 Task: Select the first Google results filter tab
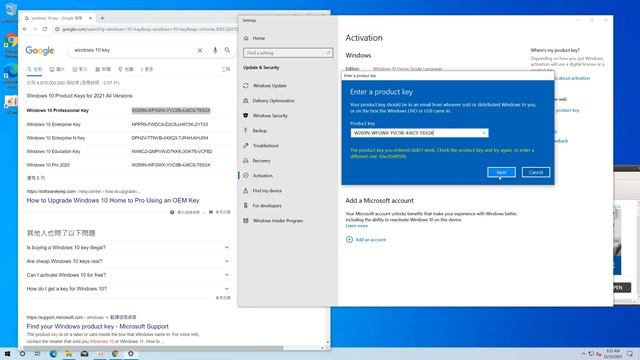pos(35,69)
